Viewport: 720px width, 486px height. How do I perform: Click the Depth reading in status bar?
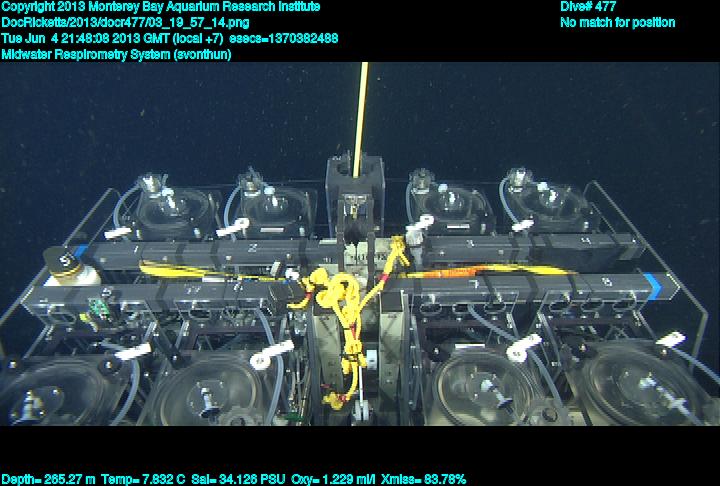pos(48,479)
